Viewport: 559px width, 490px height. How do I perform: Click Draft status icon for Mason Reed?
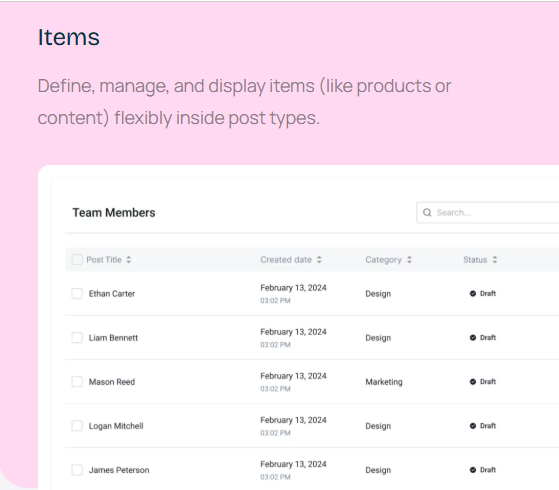pos(473,382)
